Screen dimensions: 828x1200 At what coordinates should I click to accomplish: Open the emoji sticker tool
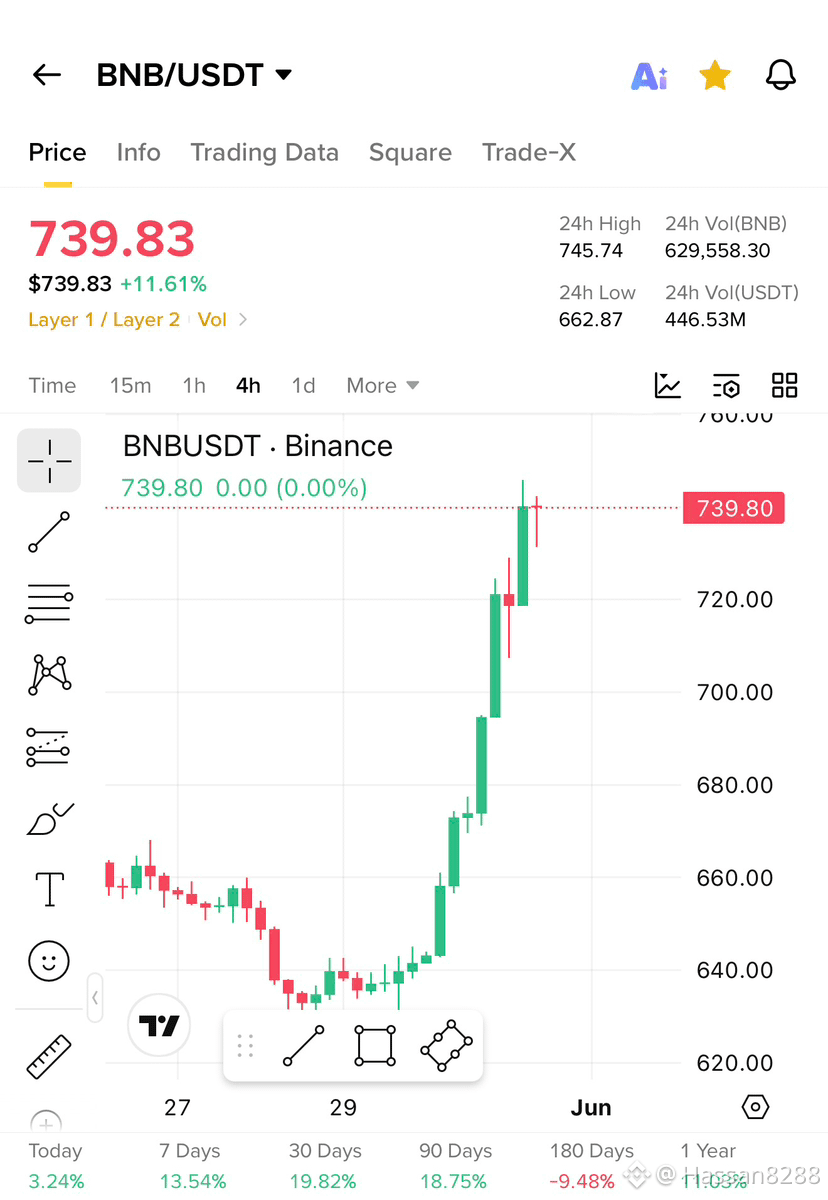(49, 961)
